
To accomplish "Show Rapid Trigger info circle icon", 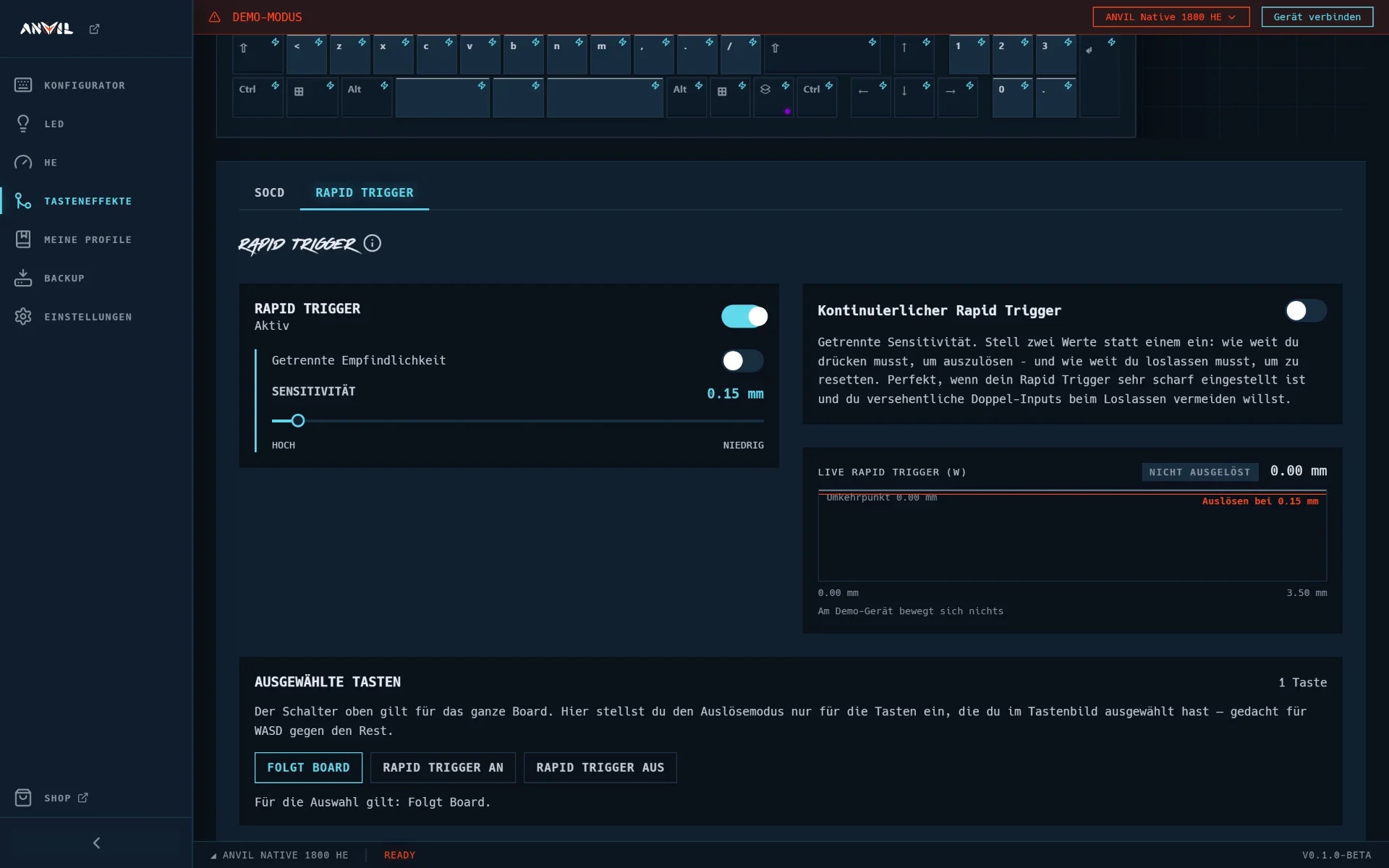I will click(x=372, y=243).
